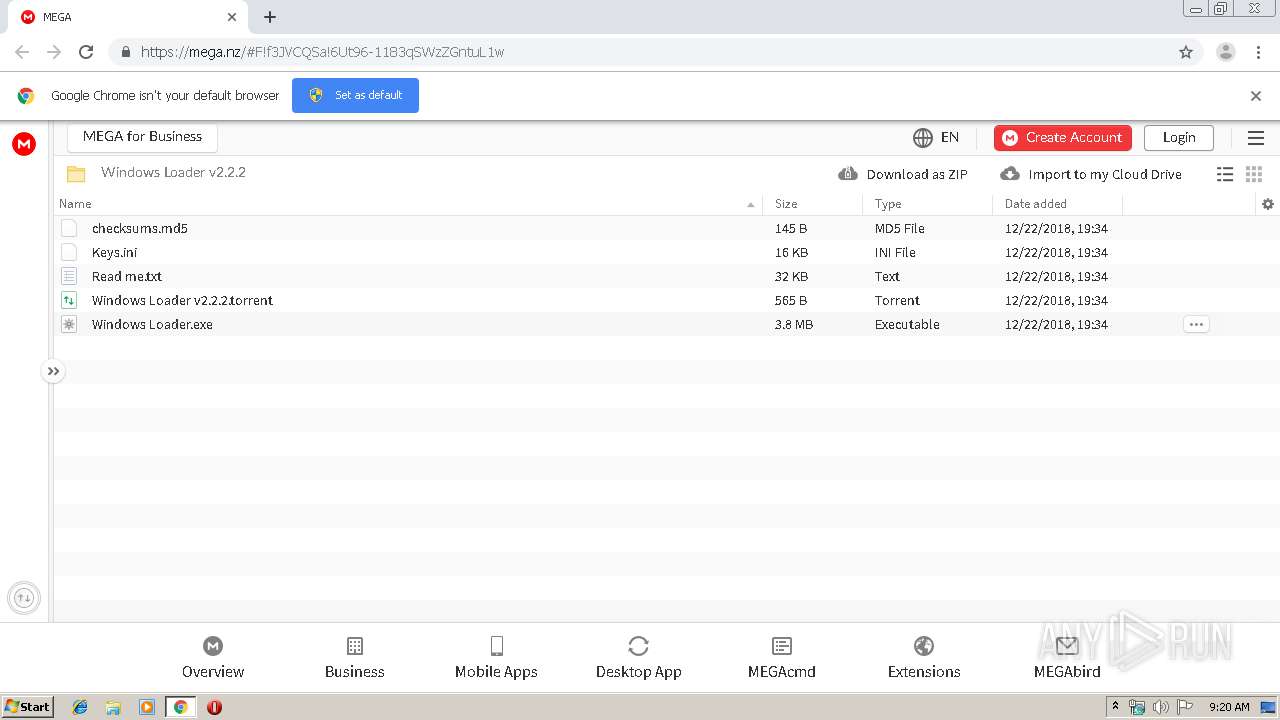1280x720 pixels.
Task: Open the Chrome profile avatar
Action: point(1226,52)
